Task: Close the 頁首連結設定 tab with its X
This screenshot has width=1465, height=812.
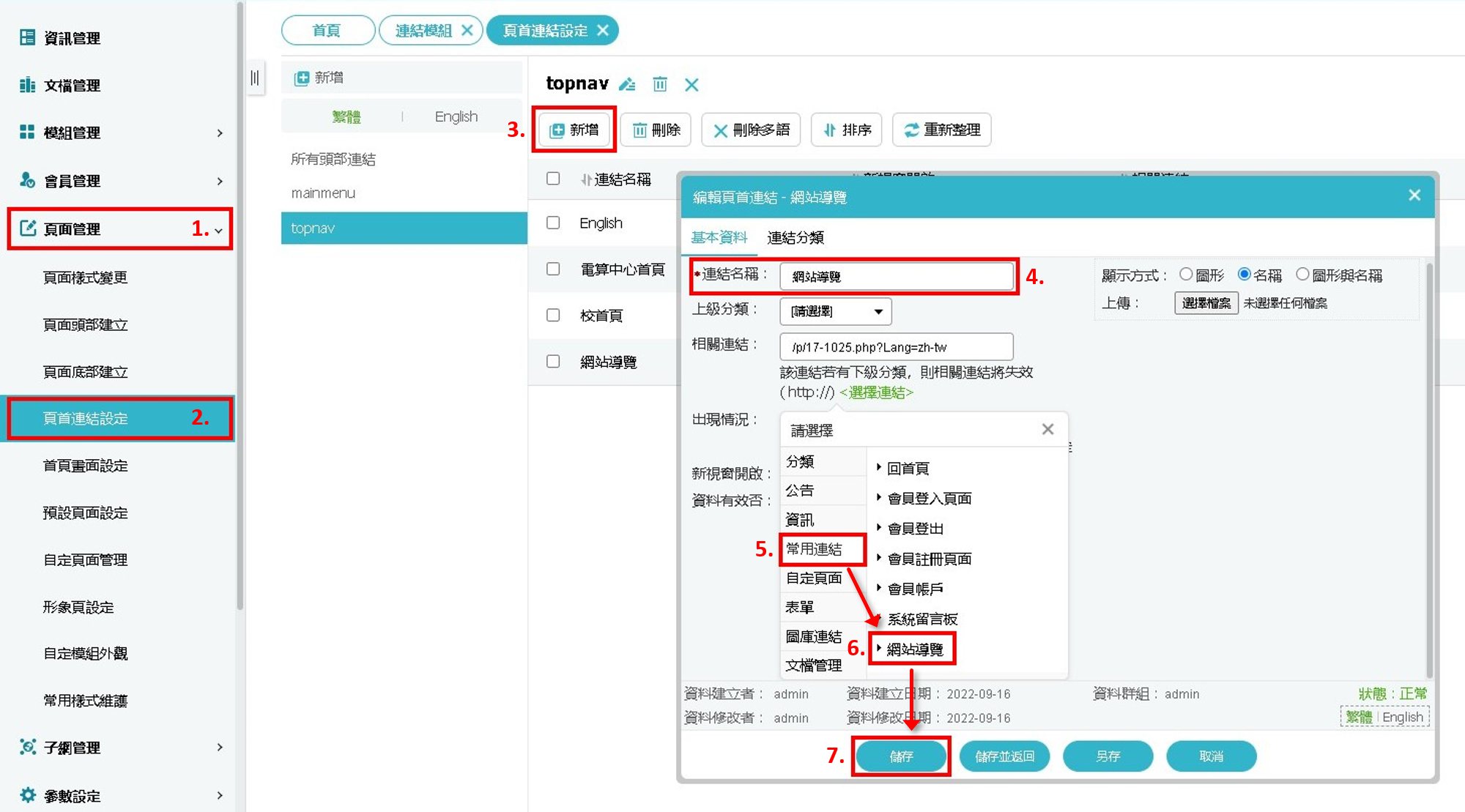Action: pyautogui.click(x=603, y=30)
